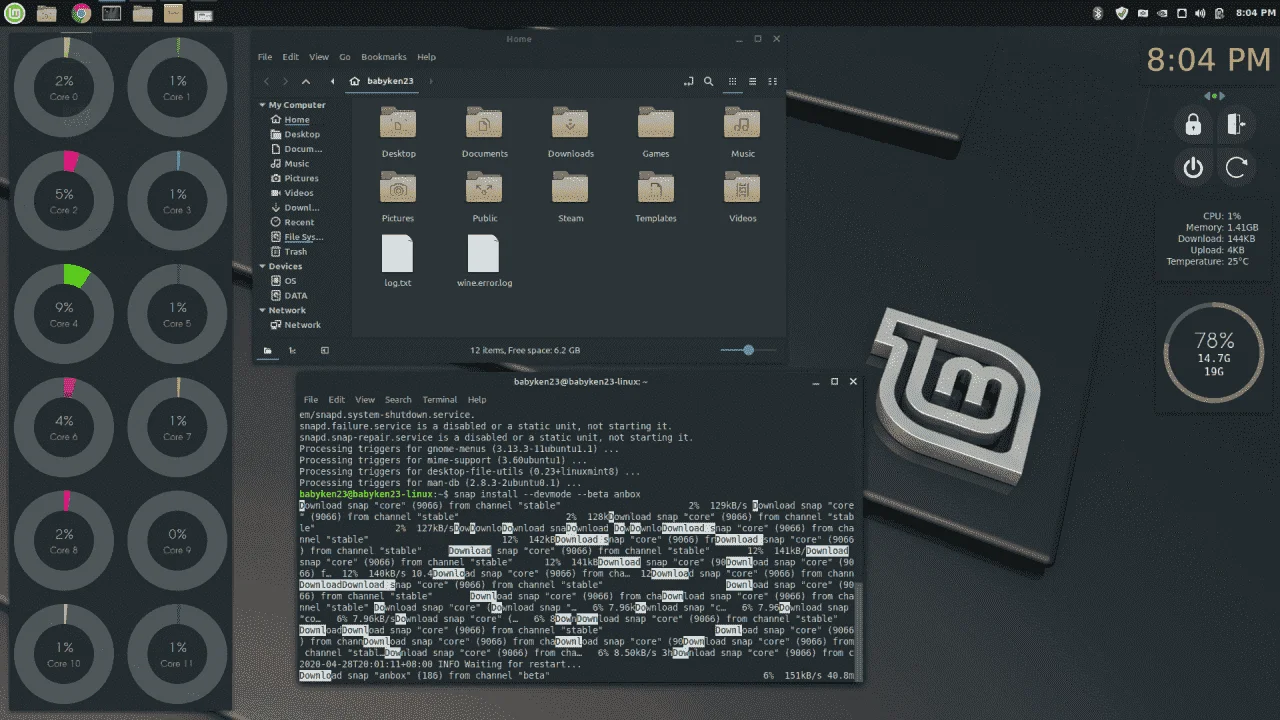Click the widget right page arrow
Screen dimensions: 1280x720
(x=1221, y=96)
